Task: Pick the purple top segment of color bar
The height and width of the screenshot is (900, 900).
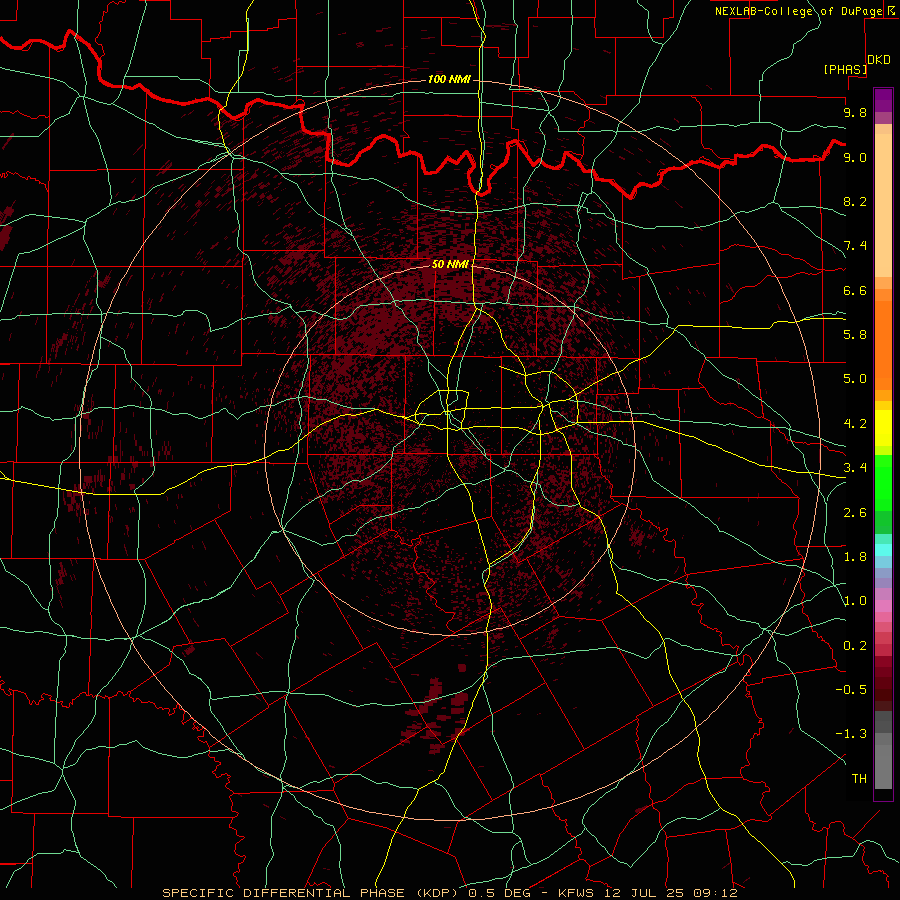Action: [883, 100]
